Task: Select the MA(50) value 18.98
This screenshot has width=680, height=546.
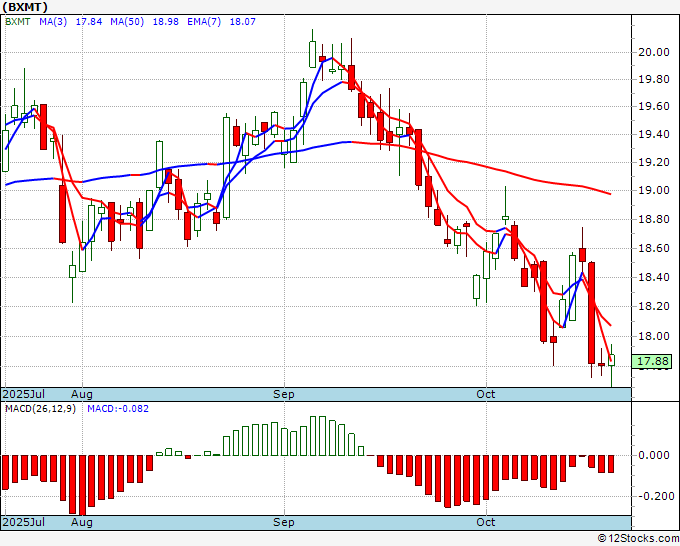Action: pyautogui.click(x=166, y=22)
